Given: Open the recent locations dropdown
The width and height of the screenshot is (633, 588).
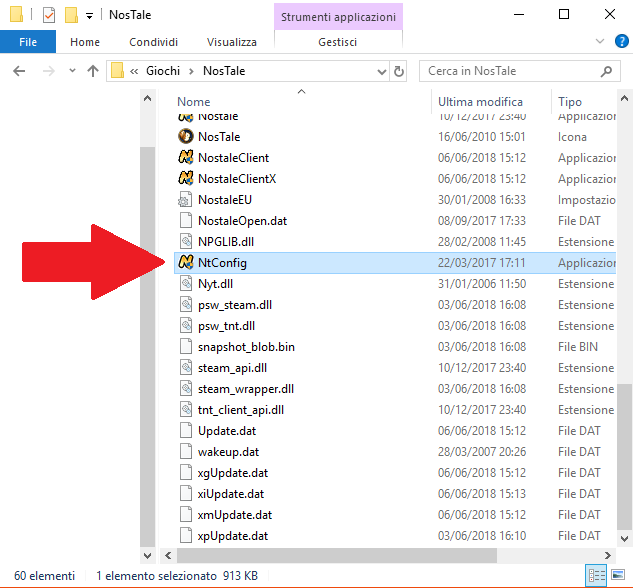Looking at the screenshot, I should pos(72,71).
